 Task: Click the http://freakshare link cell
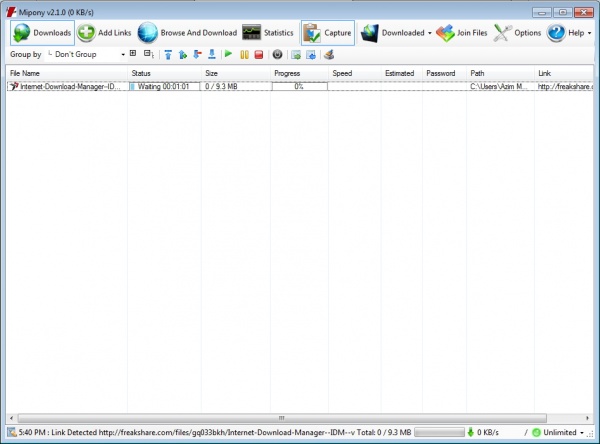pyautogui.click(x=565, y=87)
